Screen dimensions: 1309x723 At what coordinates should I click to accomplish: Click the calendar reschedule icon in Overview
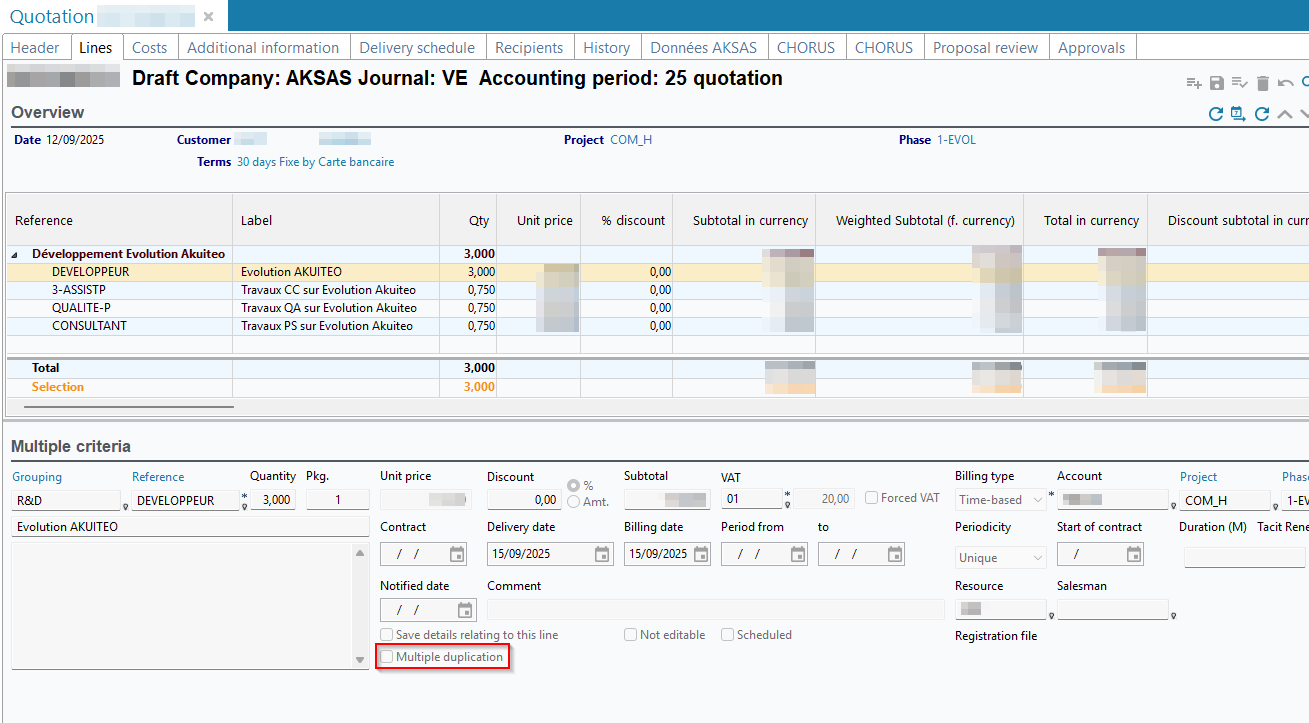click(1238, 114)
